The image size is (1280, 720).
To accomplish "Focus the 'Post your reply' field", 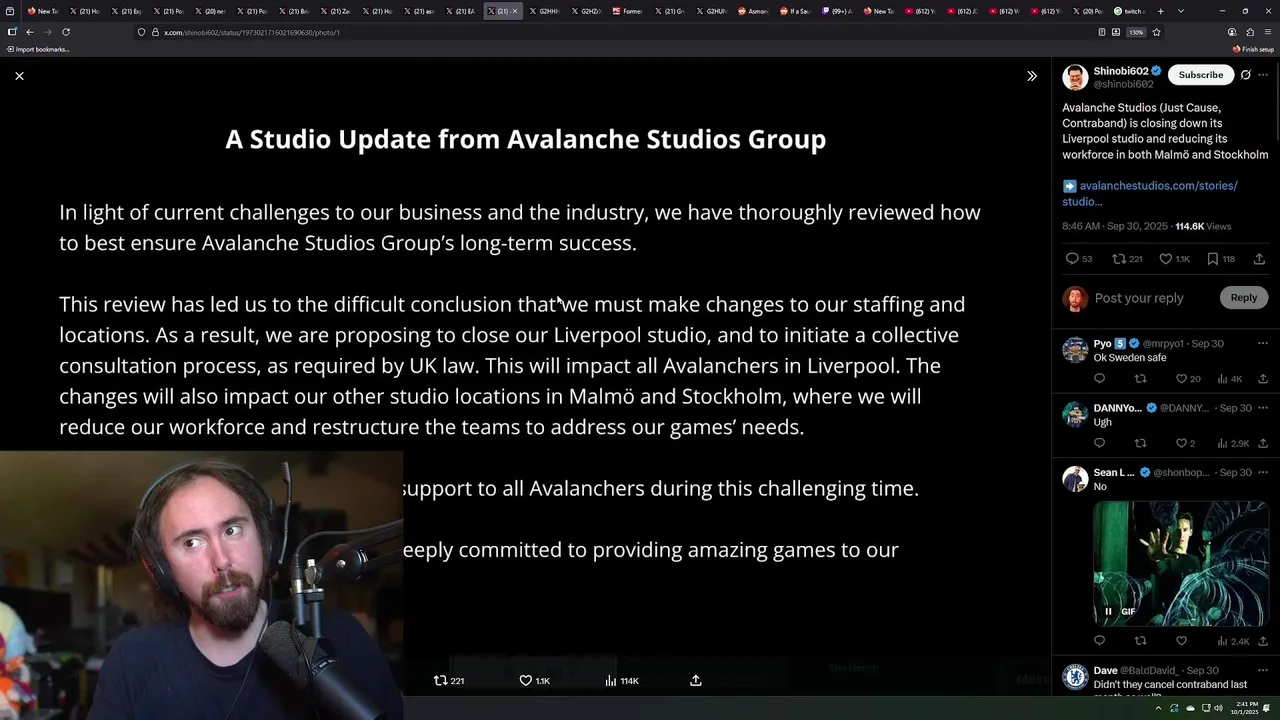I will point(1139,298).
